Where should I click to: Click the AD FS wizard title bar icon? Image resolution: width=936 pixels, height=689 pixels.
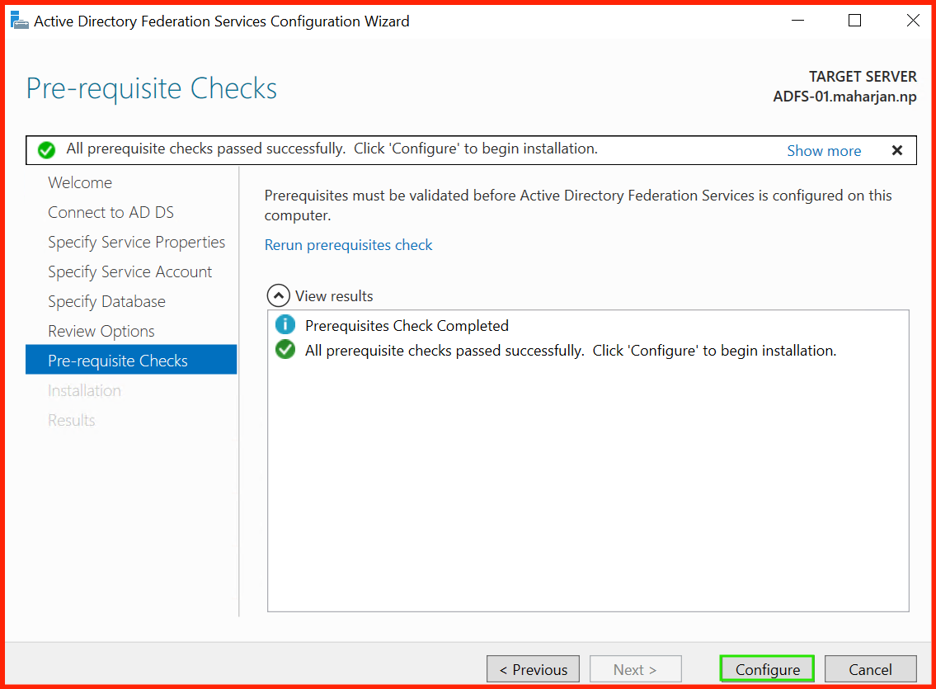click(19, 21)
